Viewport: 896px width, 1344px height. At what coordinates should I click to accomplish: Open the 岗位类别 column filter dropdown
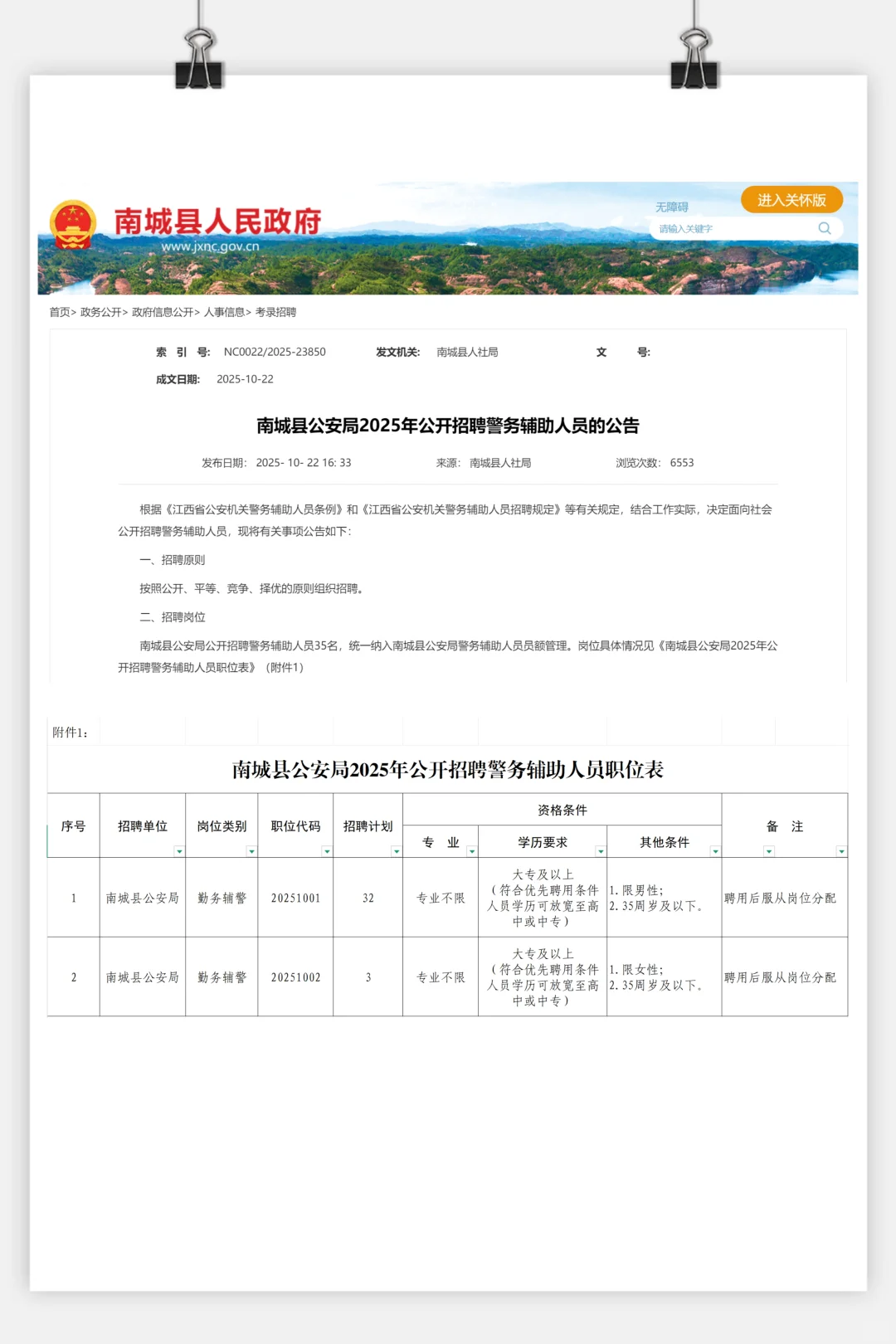(251, 851)
